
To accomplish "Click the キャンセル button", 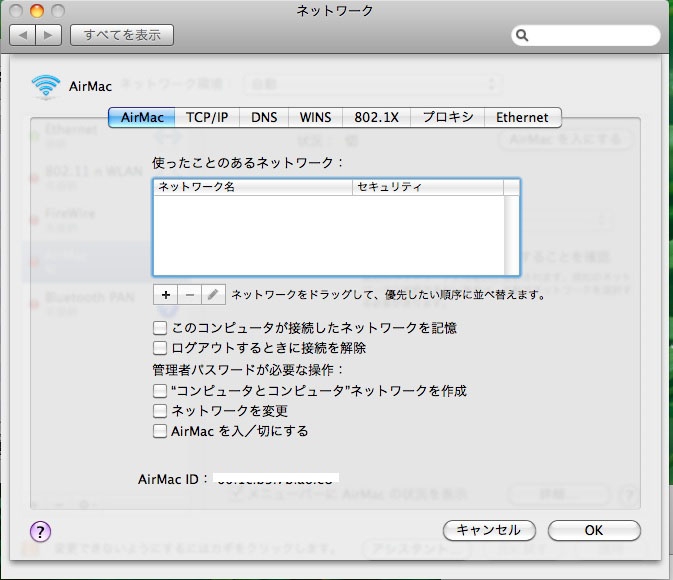I will pos(488,530).
